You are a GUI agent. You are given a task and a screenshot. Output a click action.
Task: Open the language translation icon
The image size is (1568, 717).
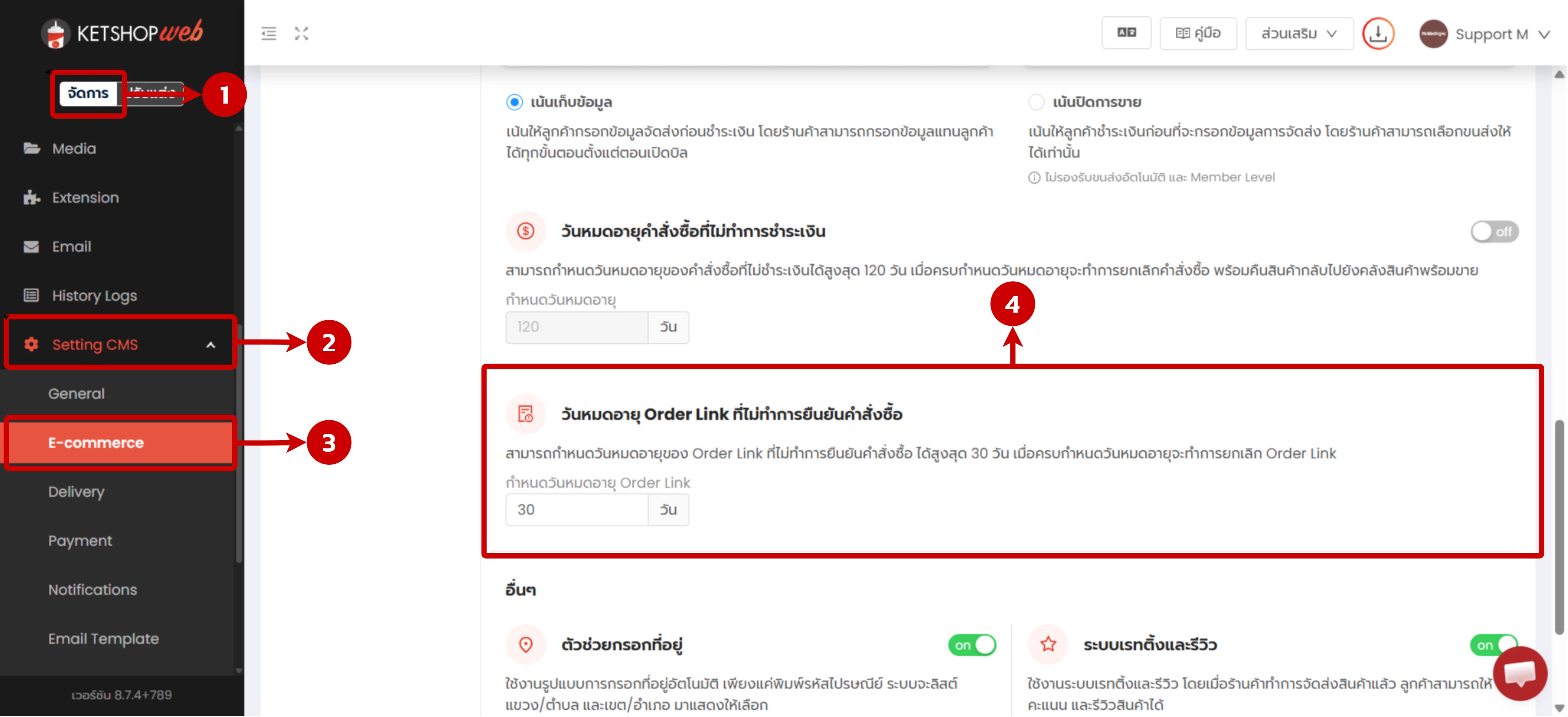point(1126,34)
